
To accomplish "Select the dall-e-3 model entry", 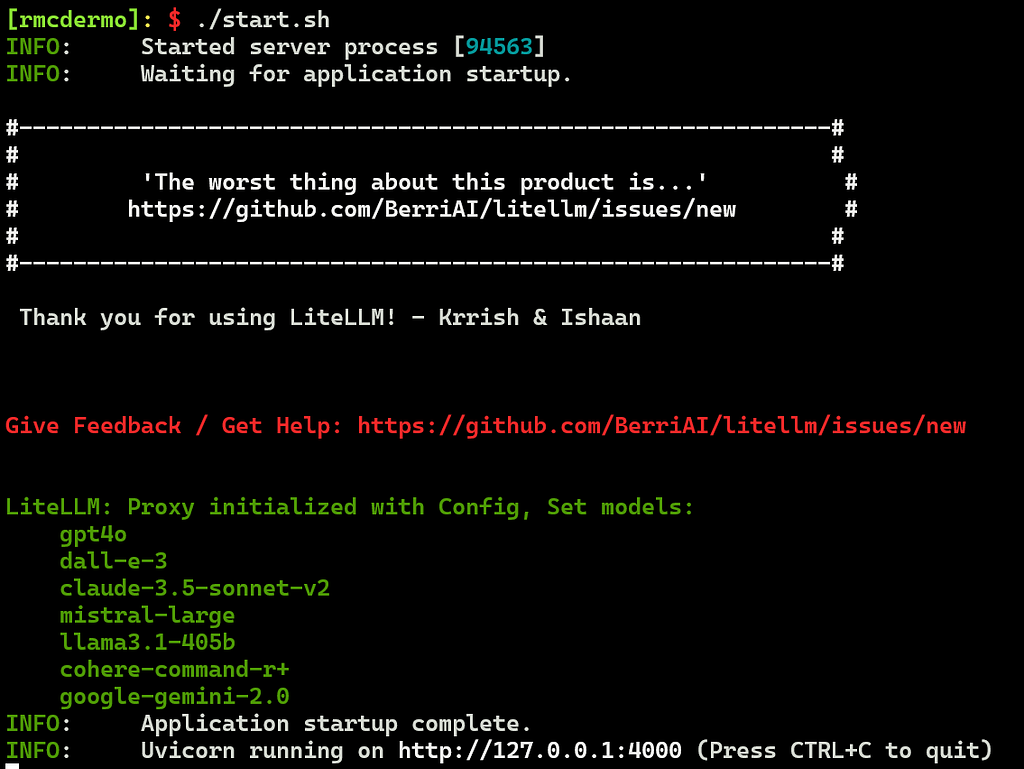I will point(114,561).
